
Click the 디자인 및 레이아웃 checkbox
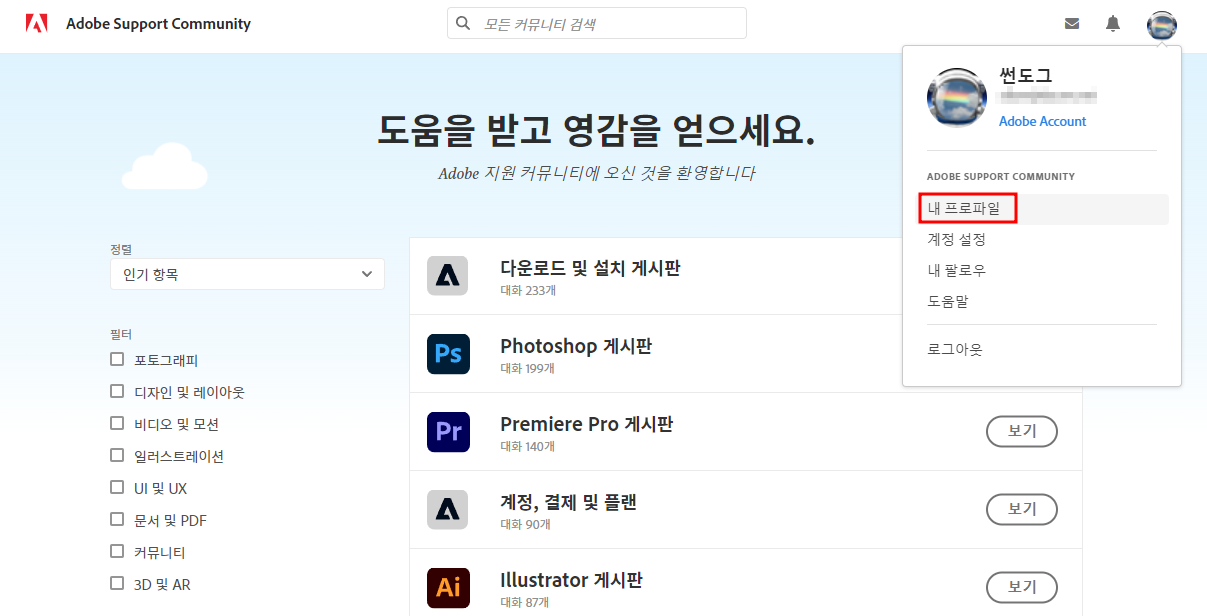[x=117, y=391]
